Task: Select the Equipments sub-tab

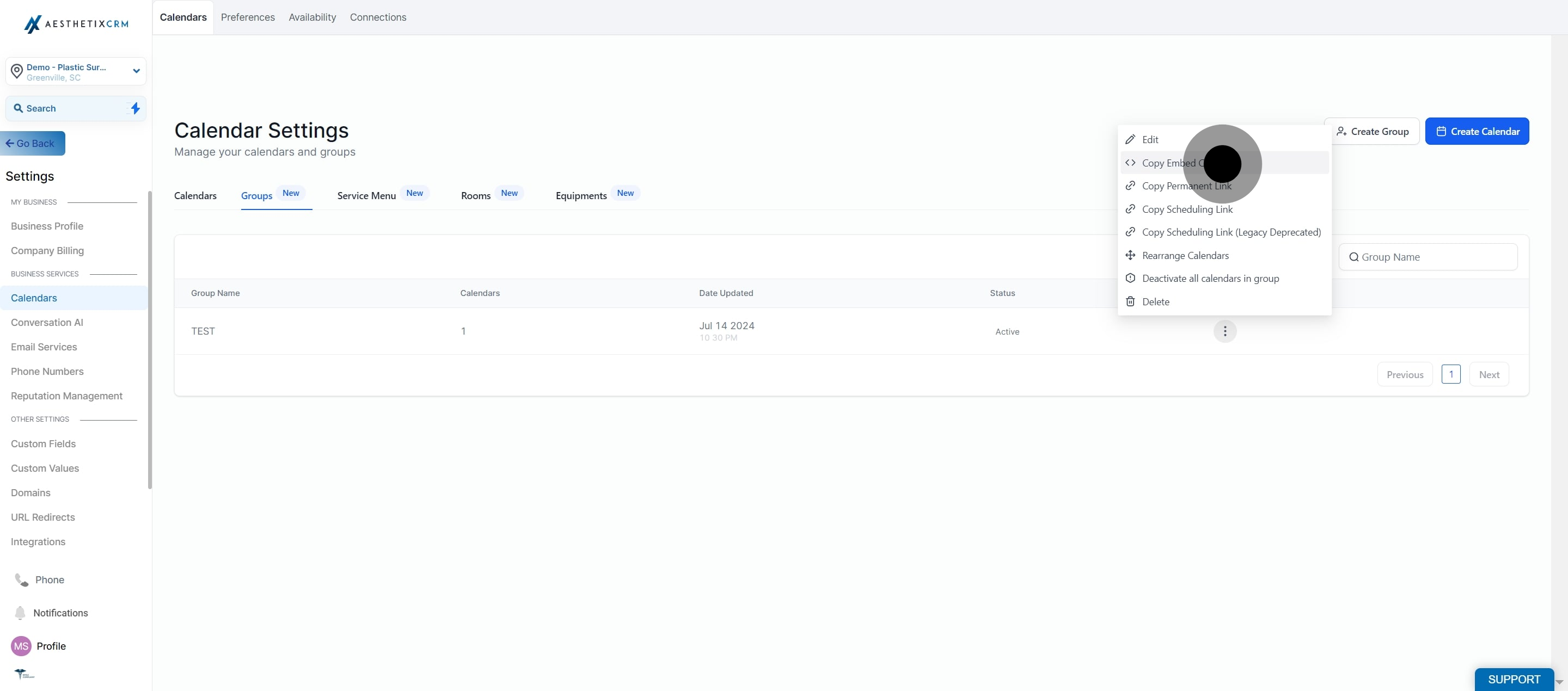Action: click(581, 195)
